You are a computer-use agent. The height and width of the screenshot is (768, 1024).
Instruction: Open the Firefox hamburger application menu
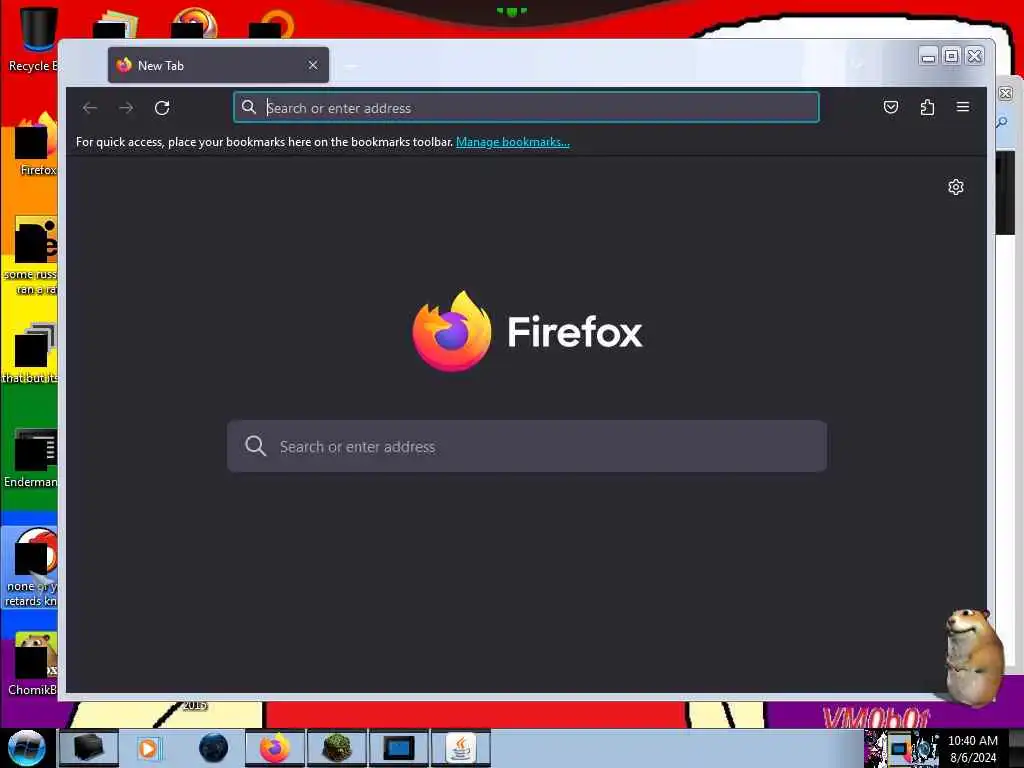coord(963,107)
